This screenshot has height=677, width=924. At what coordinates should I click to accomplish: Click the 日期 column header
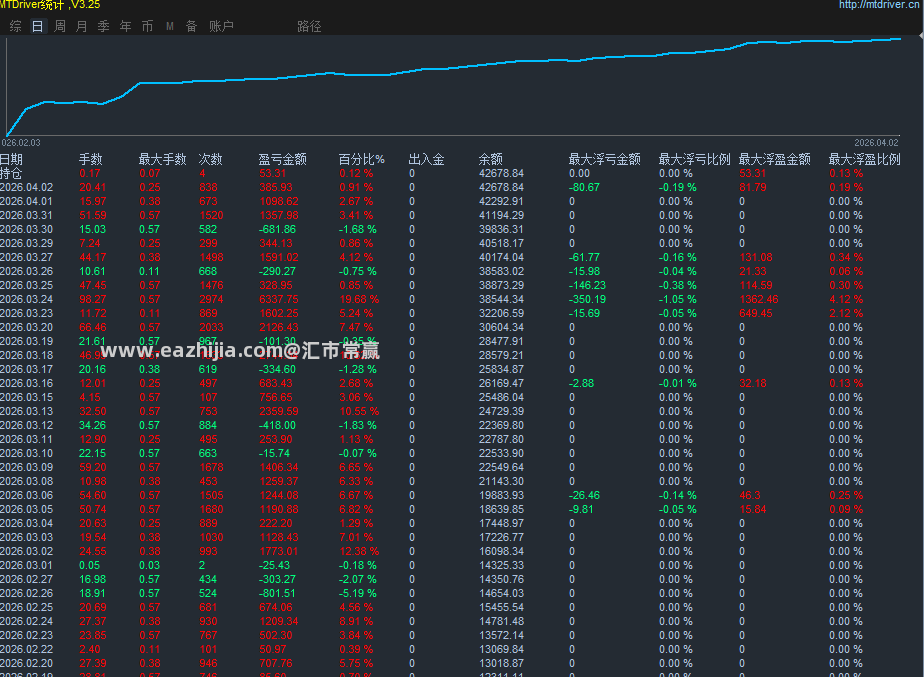tap(11, 159)
